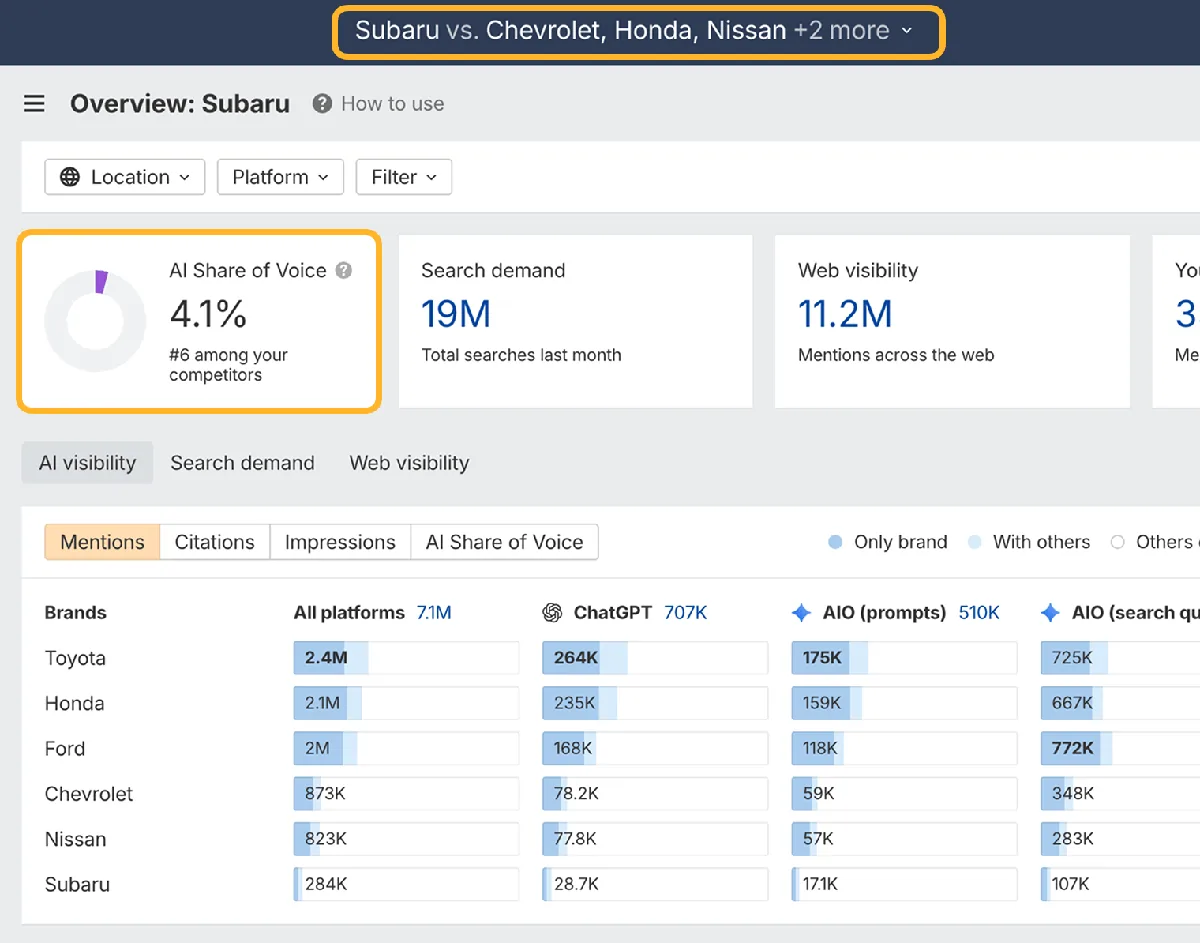Select the Mentions segment
Viewport: 1200px width, 943px height.
point(102,542)
